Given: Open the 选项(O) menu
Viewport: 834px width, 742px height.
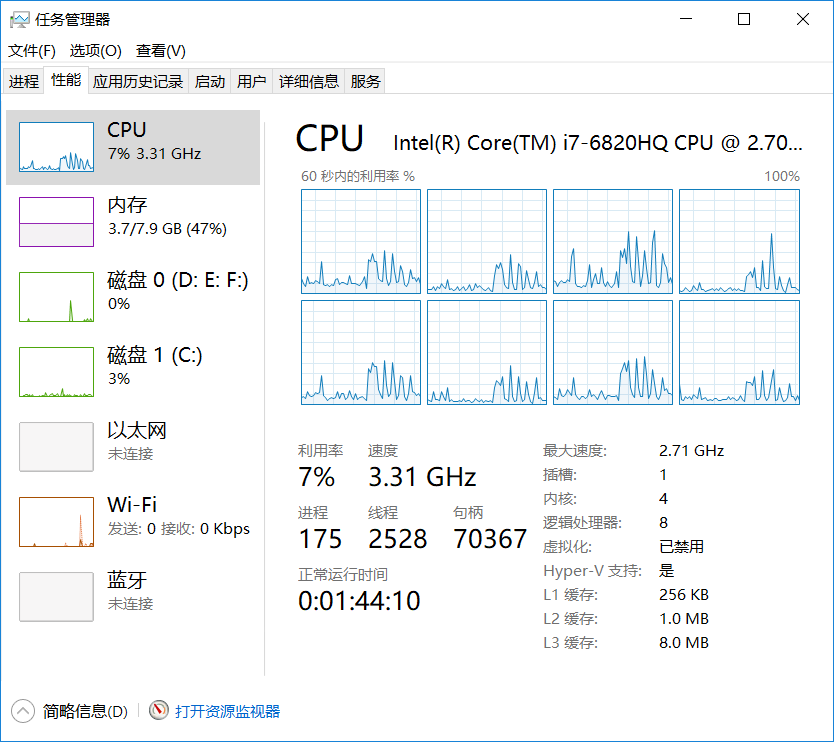Looking at the screenshot, I should 95,51.
